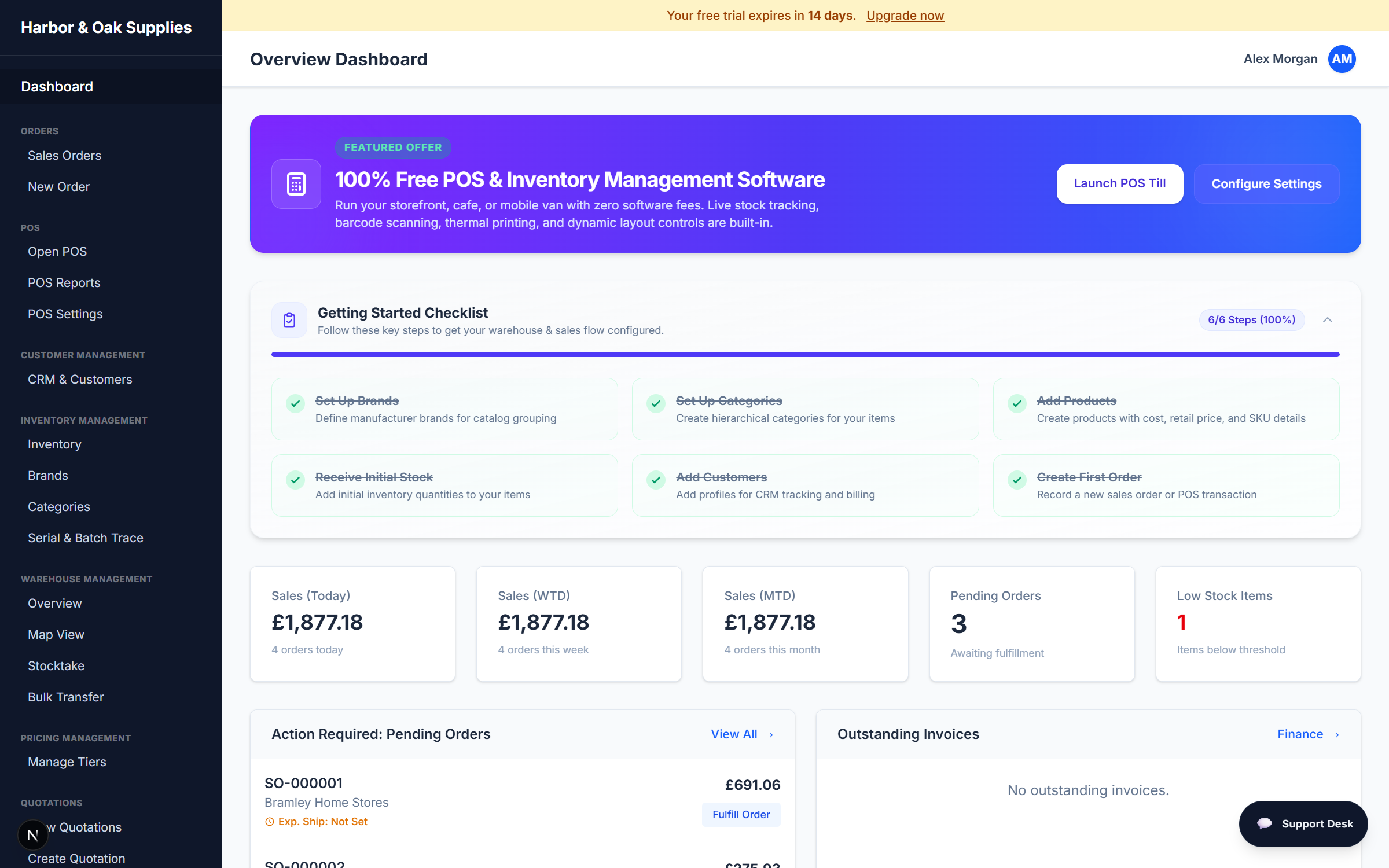The width and height of the screenshot is (1389, 868).
Task: Open order SO-000001
Action: point(304,784)
